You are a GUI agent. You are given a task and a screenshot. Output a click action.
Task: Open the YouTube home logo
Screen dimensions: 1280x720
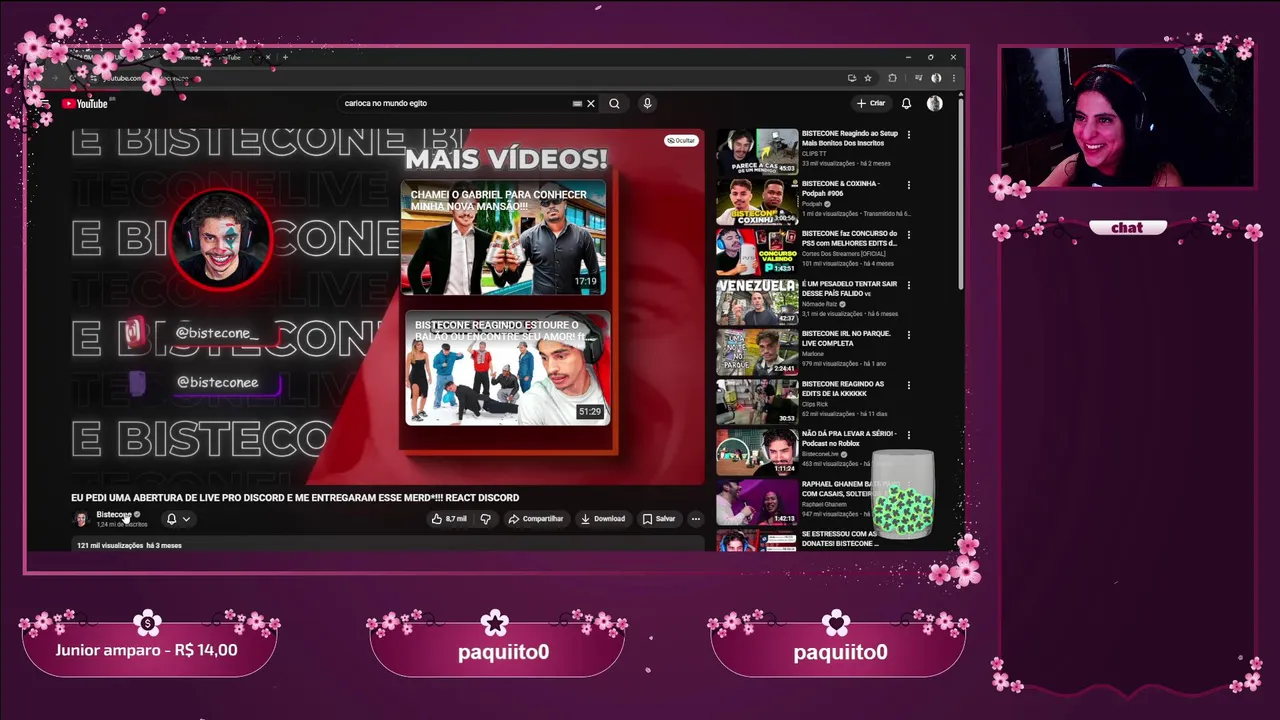tap(85, 103)
